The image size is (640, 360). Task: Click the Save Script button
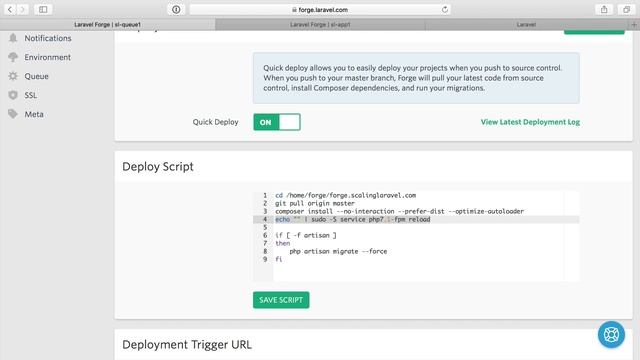[281, 300]
